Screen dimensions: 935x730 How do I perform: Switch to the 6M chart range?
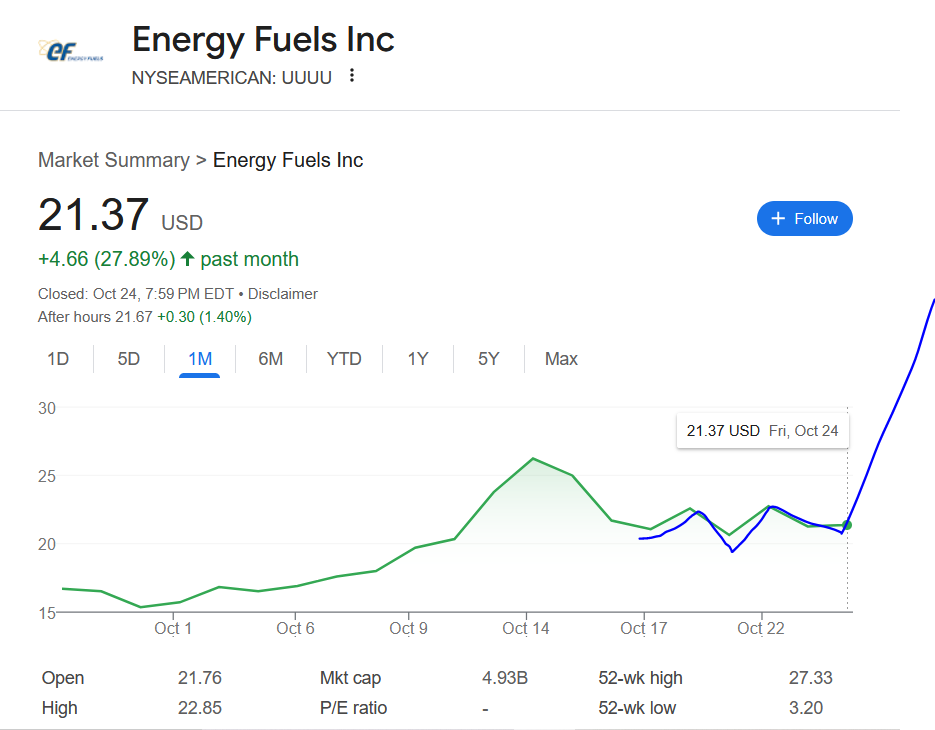coord(270,359)
